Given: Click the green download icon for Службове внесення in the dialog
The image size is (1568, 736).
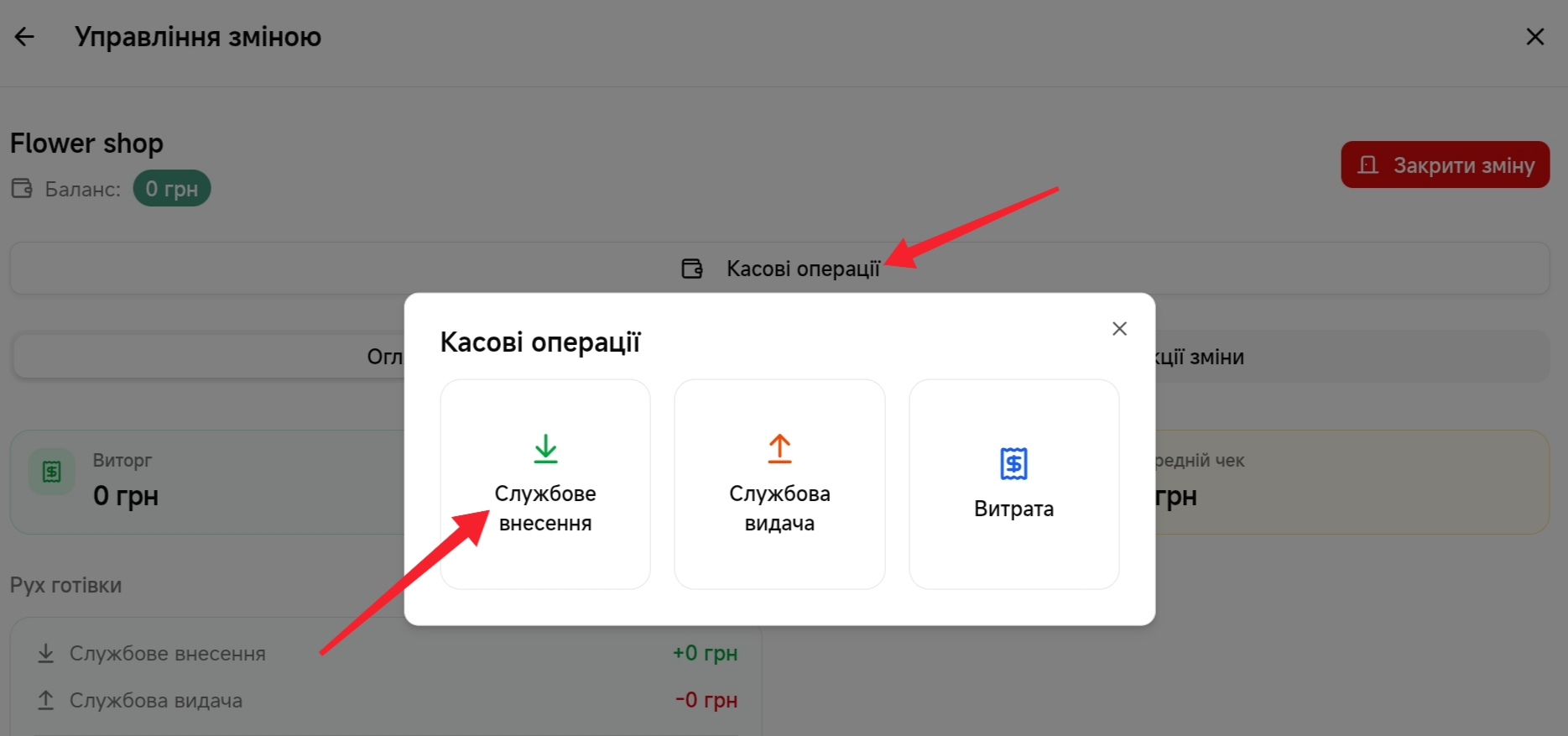Looking at the screenshot, I should coord(545,449).
